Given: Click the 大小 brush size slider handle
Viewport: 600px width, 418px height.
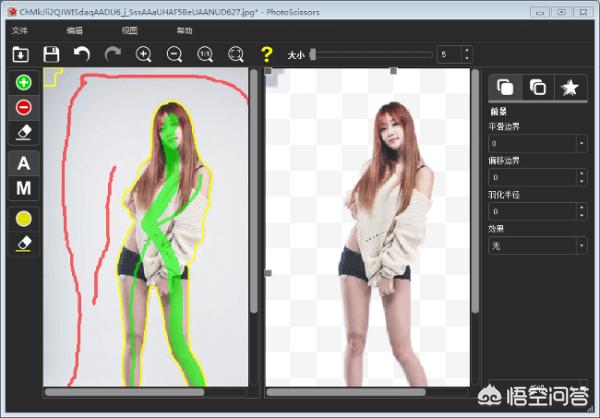Looking at the screenshot, I should point(313,54).
